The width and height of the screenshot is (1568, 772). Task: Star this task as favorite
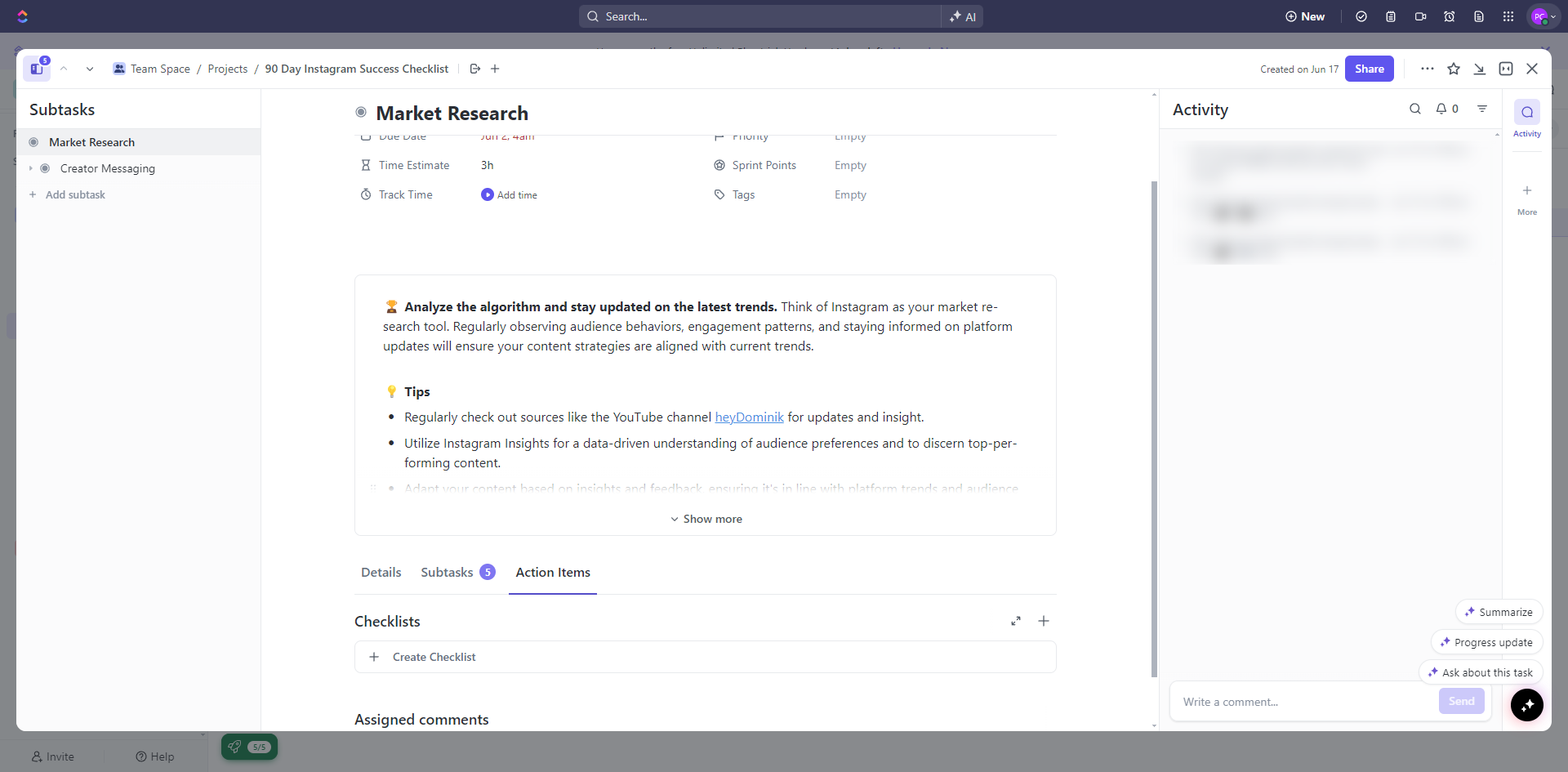[1454, 69]
